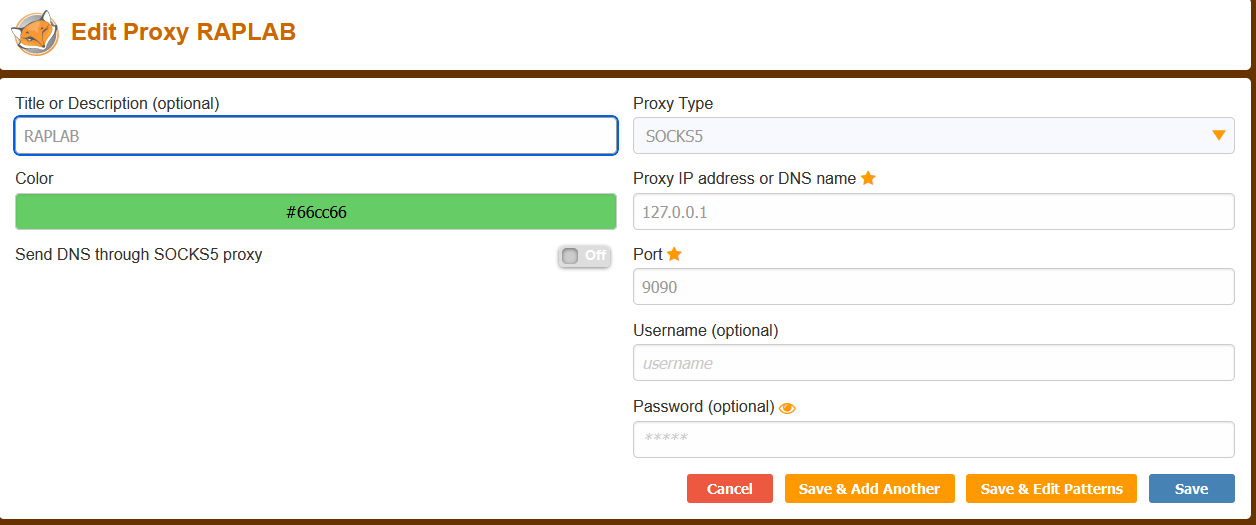Open the Proxy Type dropdown arrow
The width and height of the screenshot is (1256, 525).
pos(1218,135)
